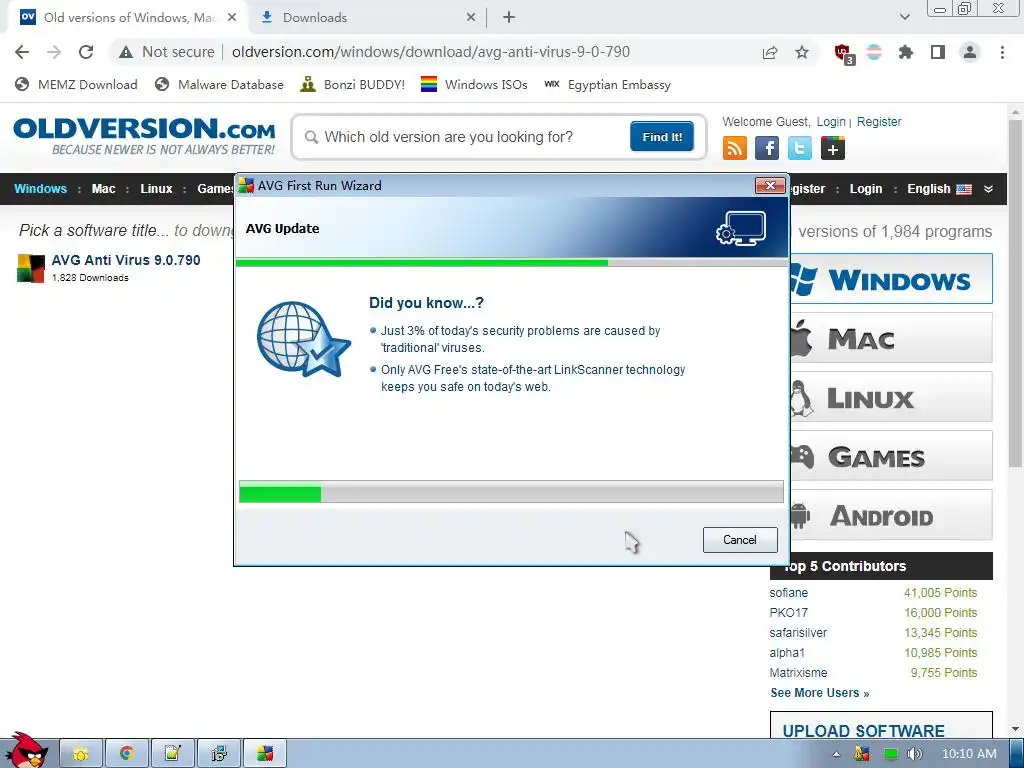Open the Bonzi BUDDY! bookmark
The height and width of the screenshot is (768, 1024).
[353, 84]
